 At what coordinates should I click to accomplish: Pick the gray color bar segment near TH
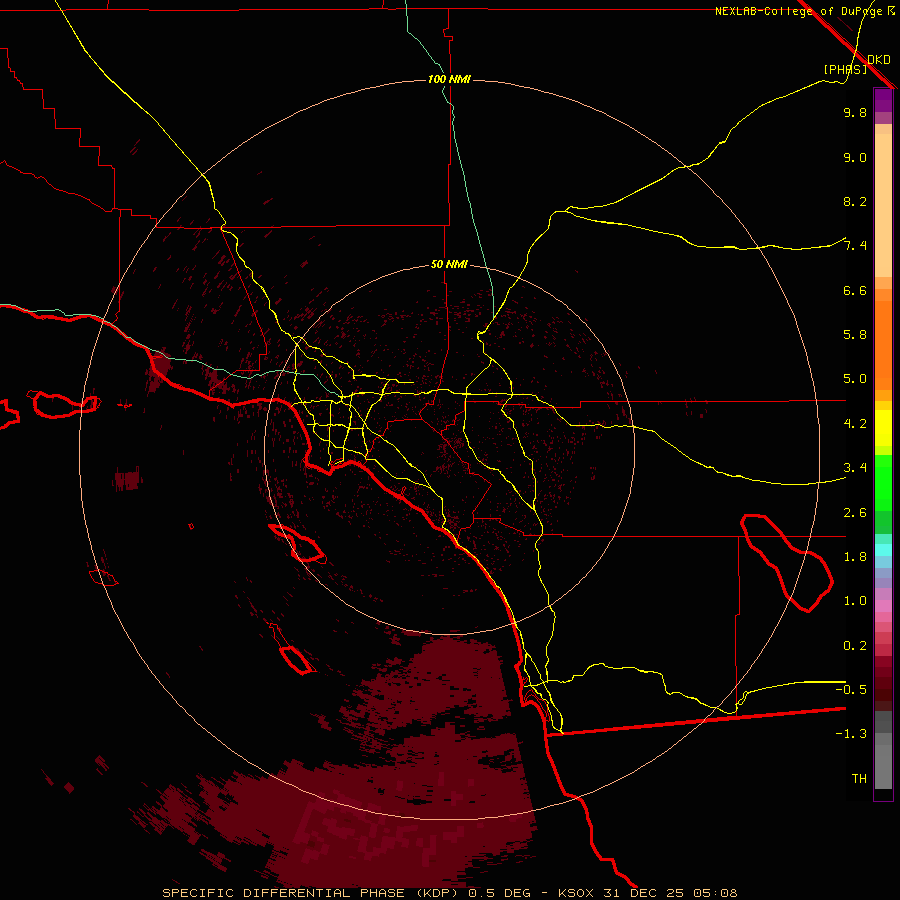(x=883, y=769)
